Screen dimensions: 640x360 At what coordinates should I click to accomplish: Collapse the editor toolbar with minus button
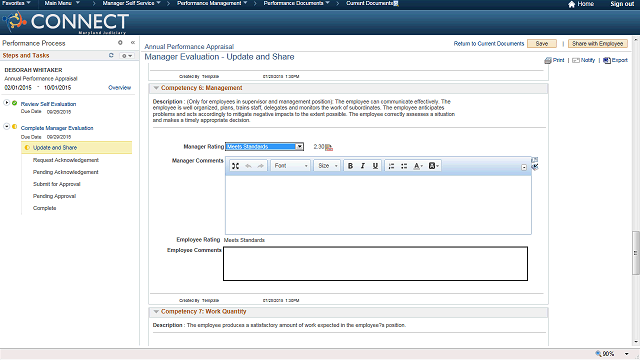[x=524, y=167]
